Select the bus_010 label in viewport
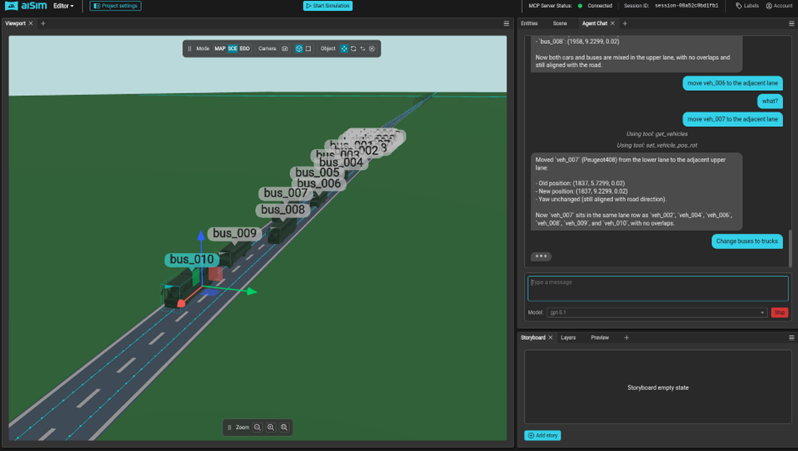Viewport: 798px width, 451px height. (x=192, y=260)
